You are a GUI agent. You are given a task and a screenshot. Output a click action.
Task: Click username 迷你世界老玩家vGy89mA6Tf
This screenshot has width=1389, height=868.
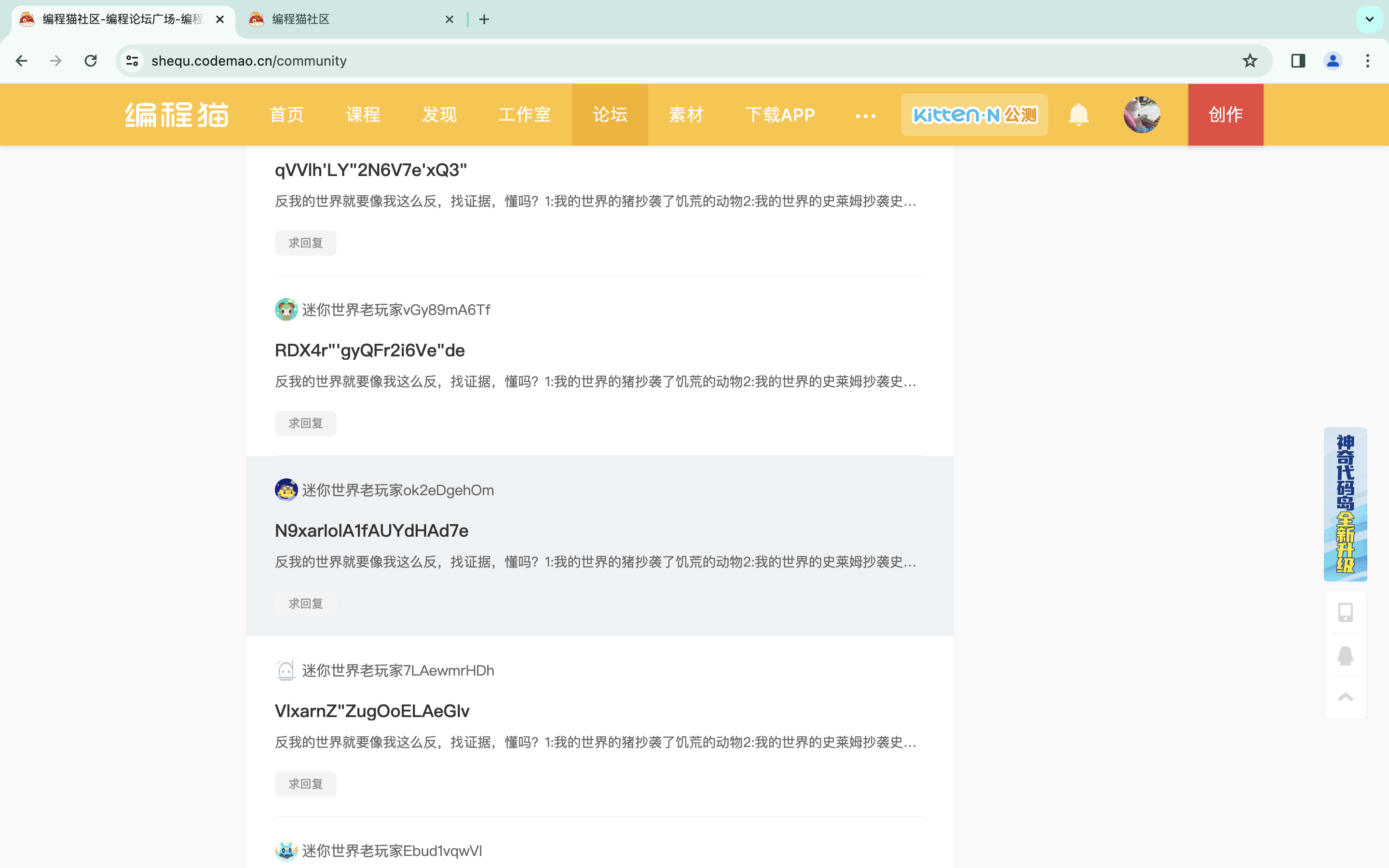point(396,310)
